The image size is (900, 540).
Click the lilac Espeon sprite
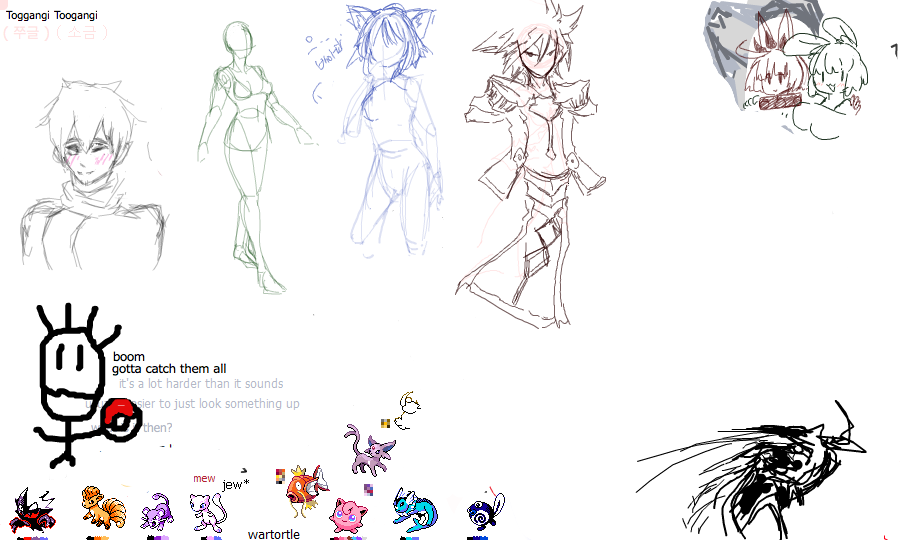[369, 449]
